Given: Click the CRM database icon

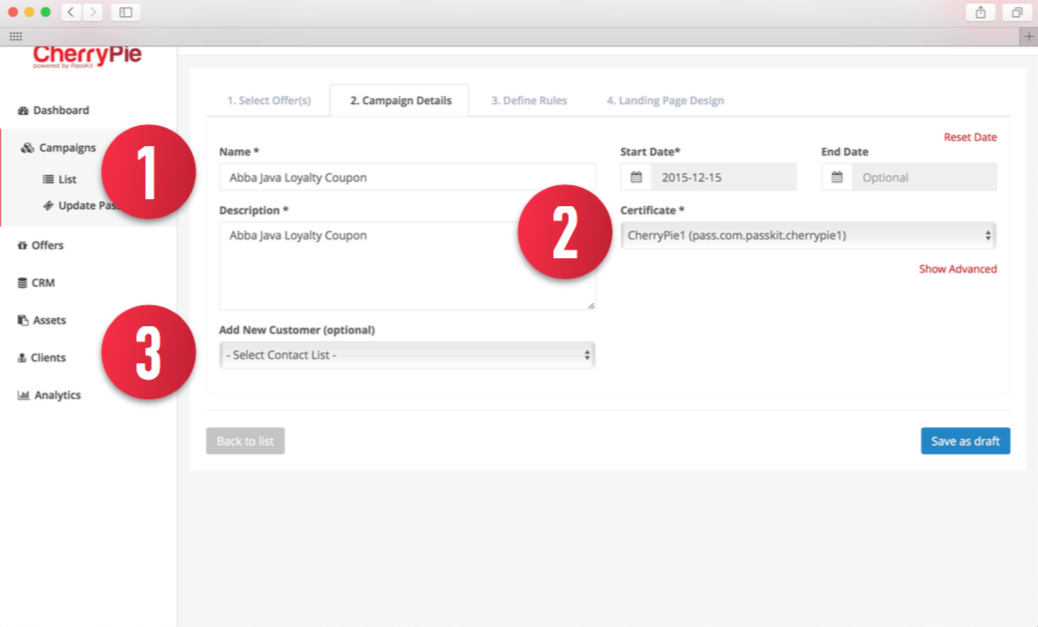Looking at the screenshot, I should [x=22, y=283].
